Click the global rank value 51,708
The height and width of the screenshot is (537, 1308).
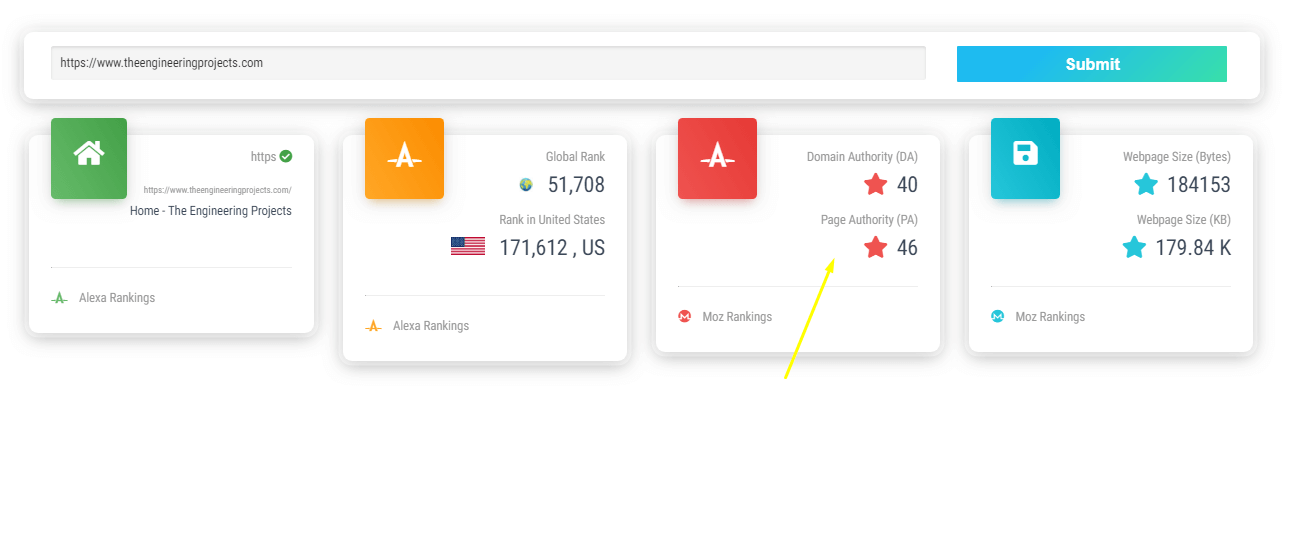click(576, 185)
